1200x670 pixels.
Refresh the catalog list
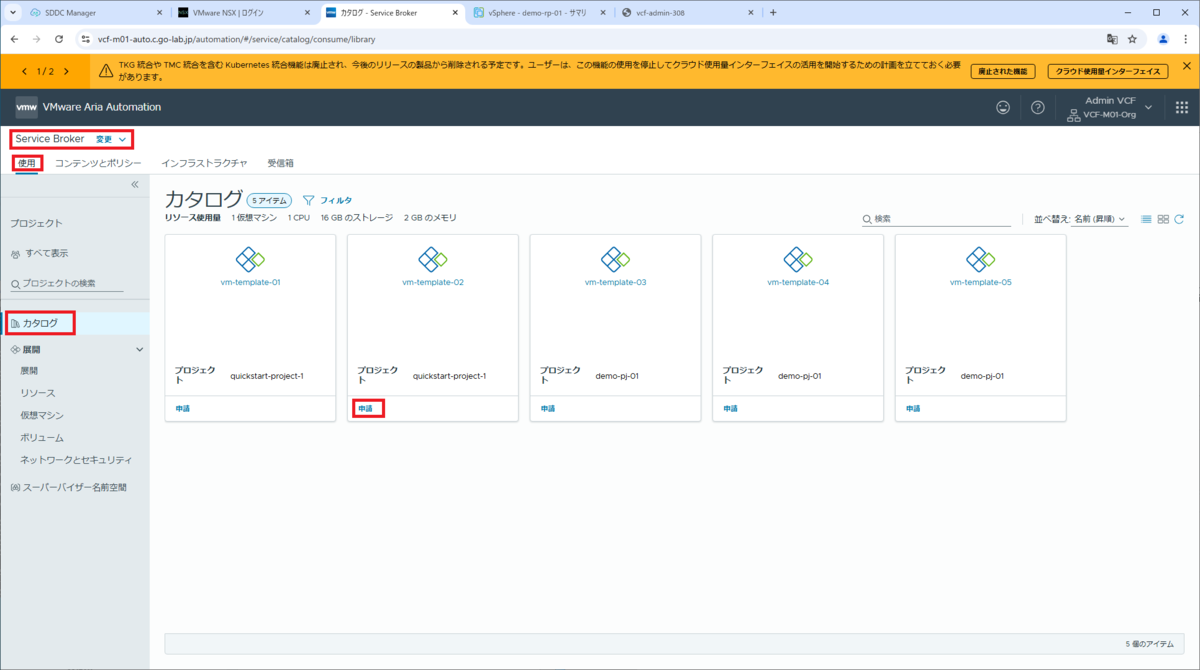(x=1179, y=219)
